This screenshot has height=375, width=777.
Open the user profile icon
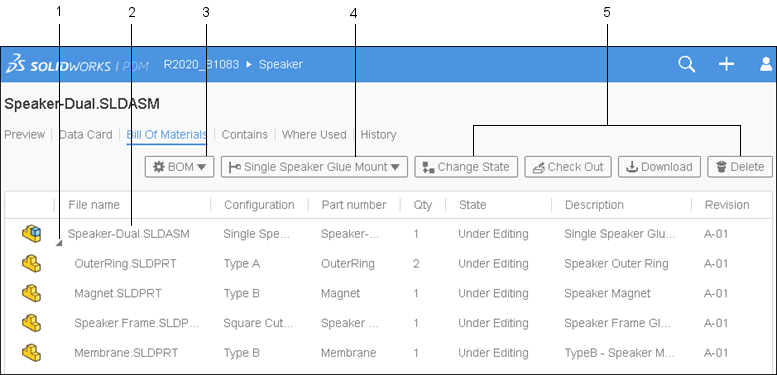[766, 64]
